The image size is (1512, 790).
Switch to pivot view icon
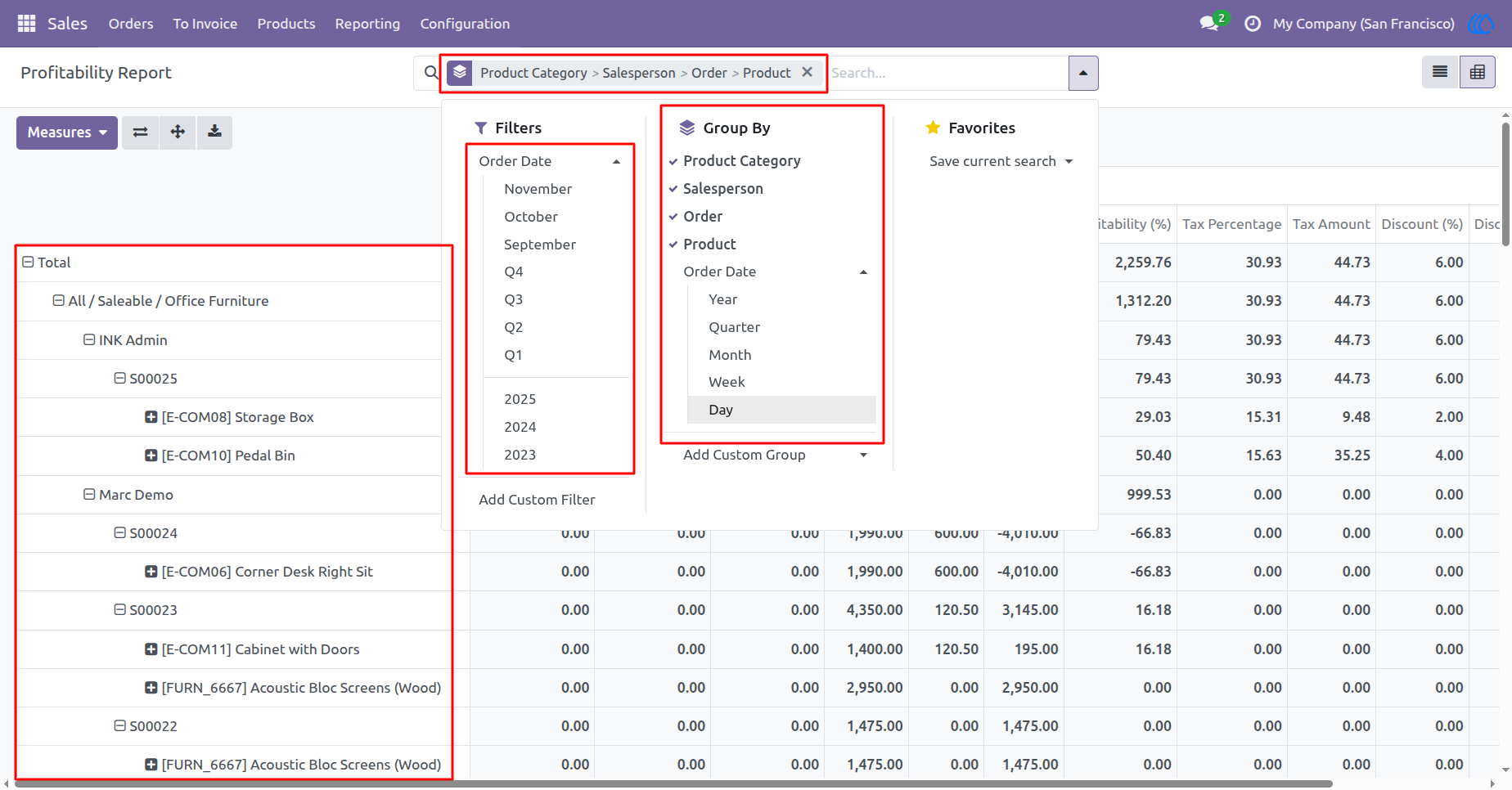[1478, 72]
